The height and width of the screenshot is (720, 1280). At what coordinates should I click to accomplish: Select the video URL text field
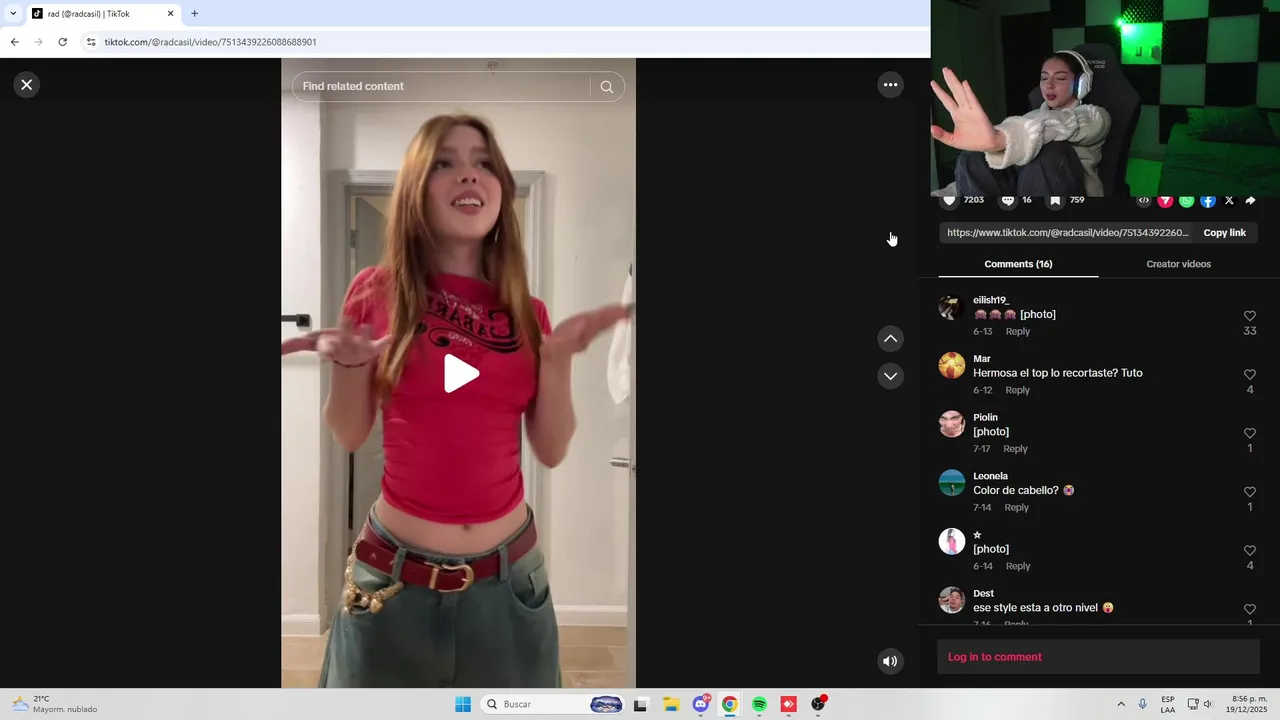coord(1067,233)
